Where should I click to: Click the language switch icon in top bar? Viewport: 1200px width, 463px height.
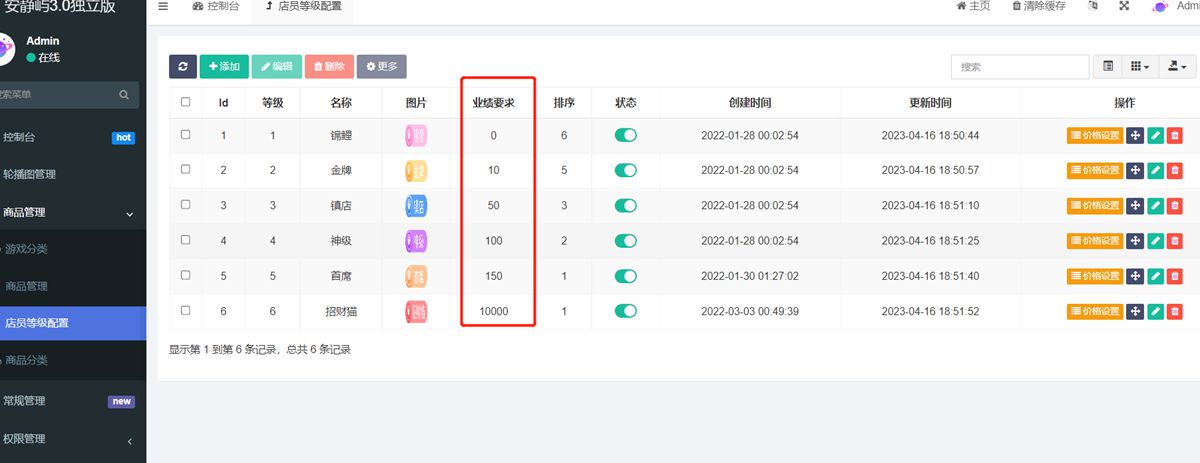point(1093,6)
